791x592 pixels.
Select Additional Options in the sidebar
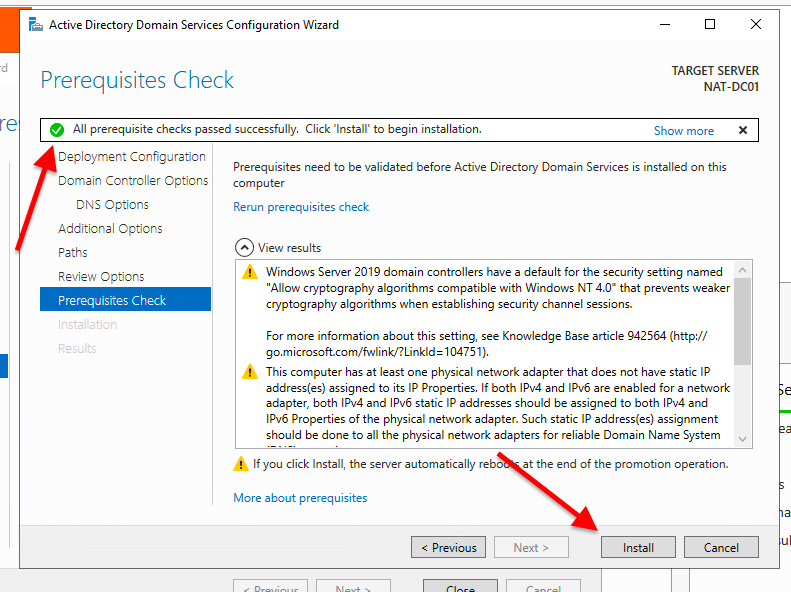coord(110,228)
